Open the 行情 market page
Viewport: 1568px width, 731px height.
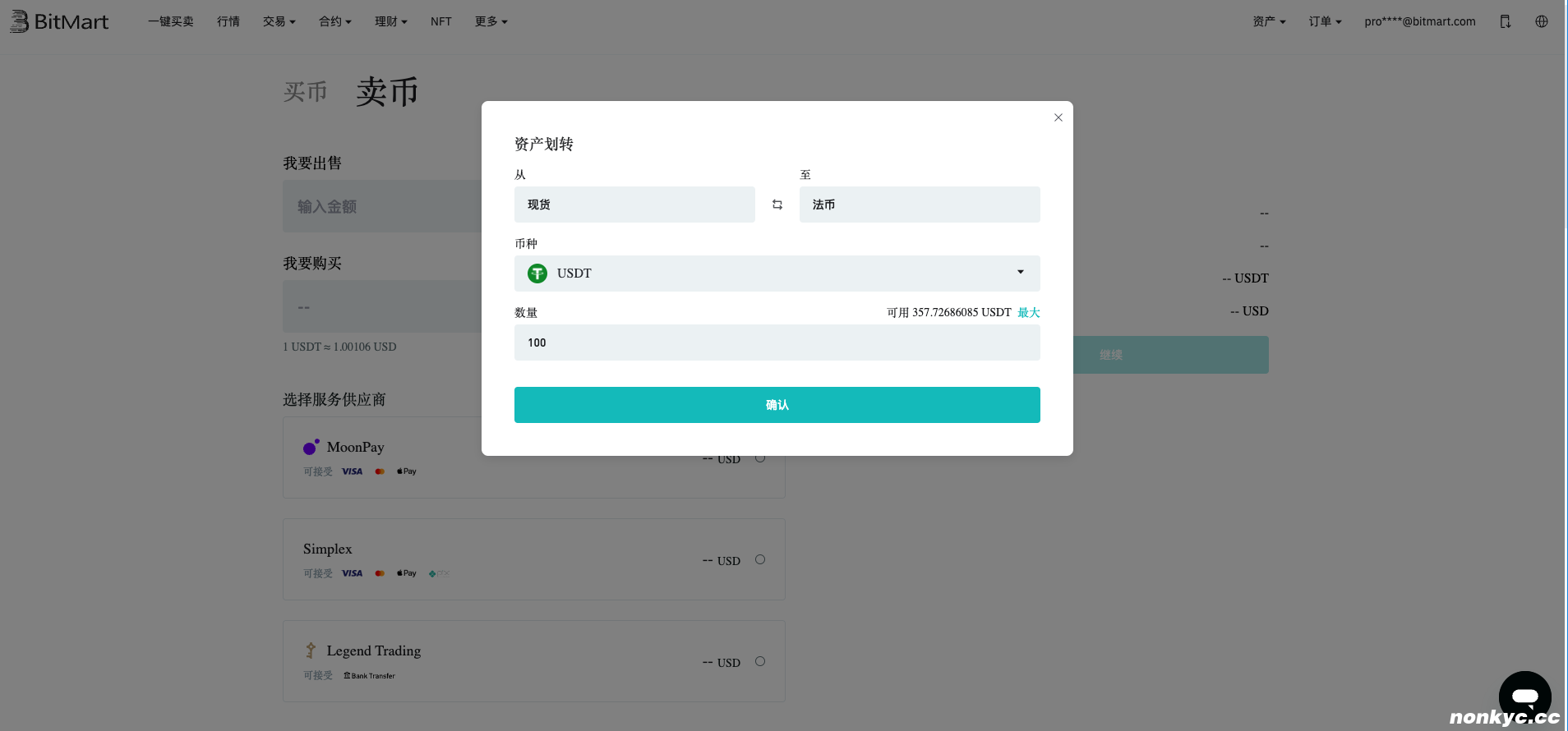point(228,21)
